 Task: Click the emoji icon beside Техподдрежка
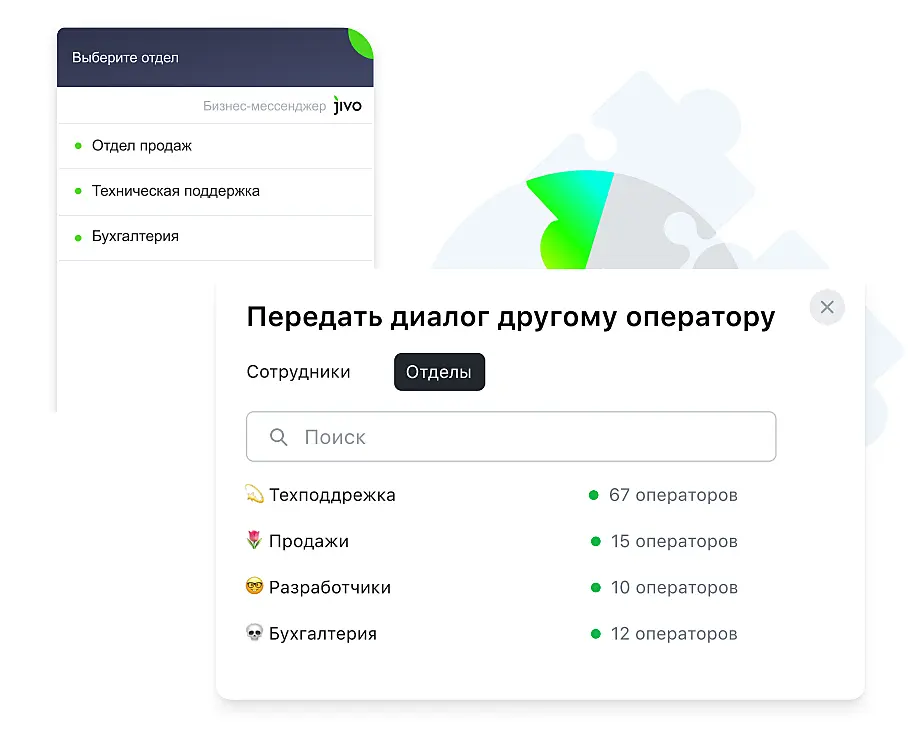[254, 494]
